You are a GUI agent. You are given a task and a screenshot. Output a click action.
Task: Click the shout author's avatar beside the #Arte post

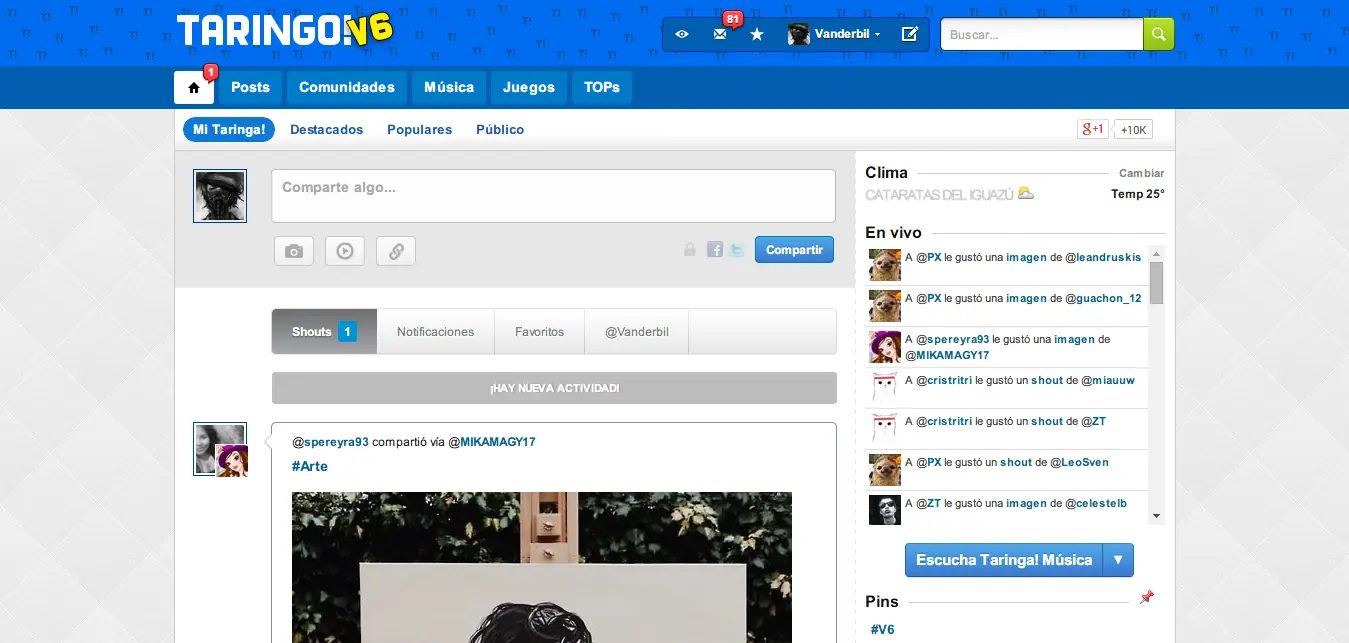(x=220, y=449)
